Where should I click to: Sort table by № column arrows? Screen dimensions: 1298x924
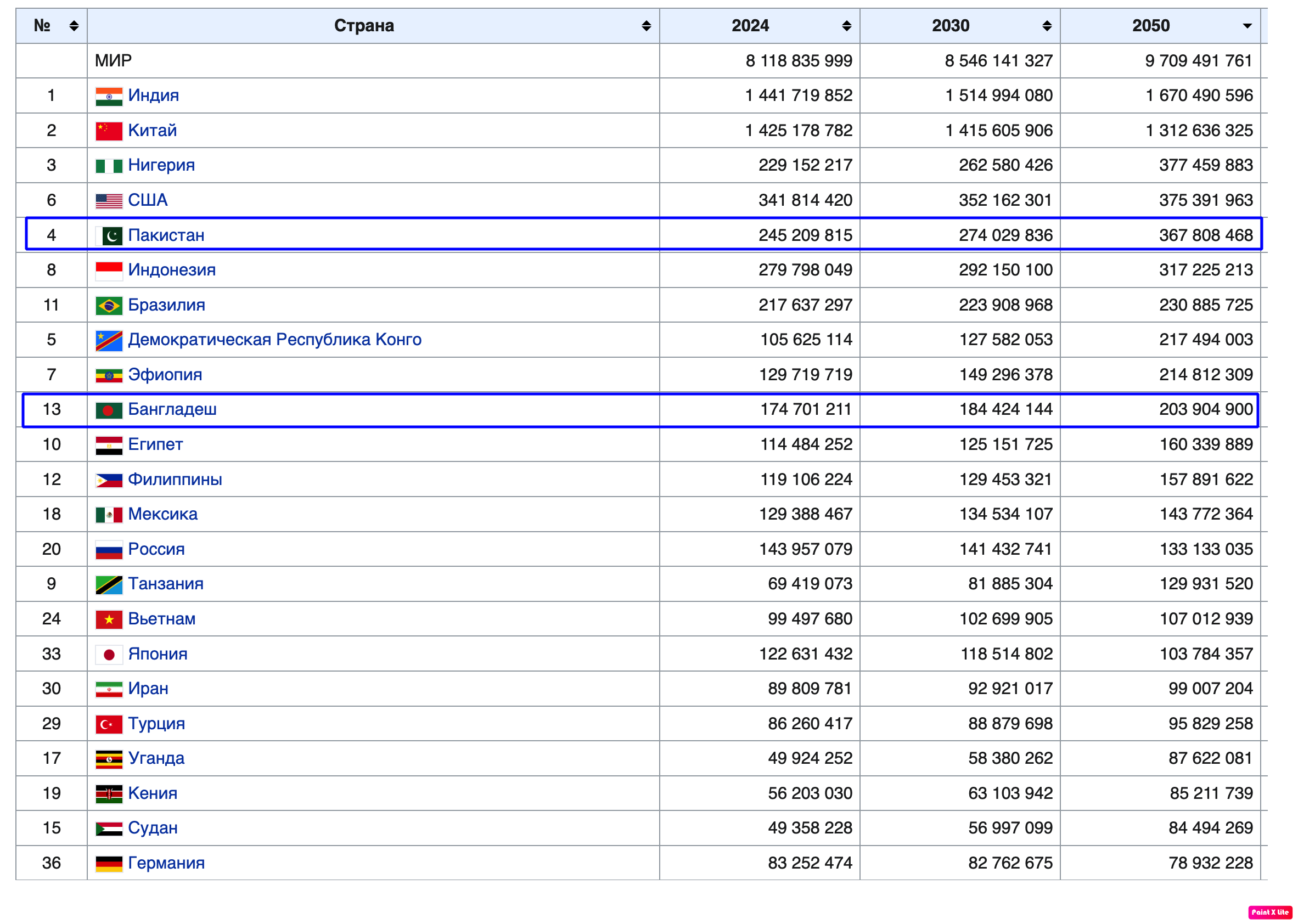(74, 26)
